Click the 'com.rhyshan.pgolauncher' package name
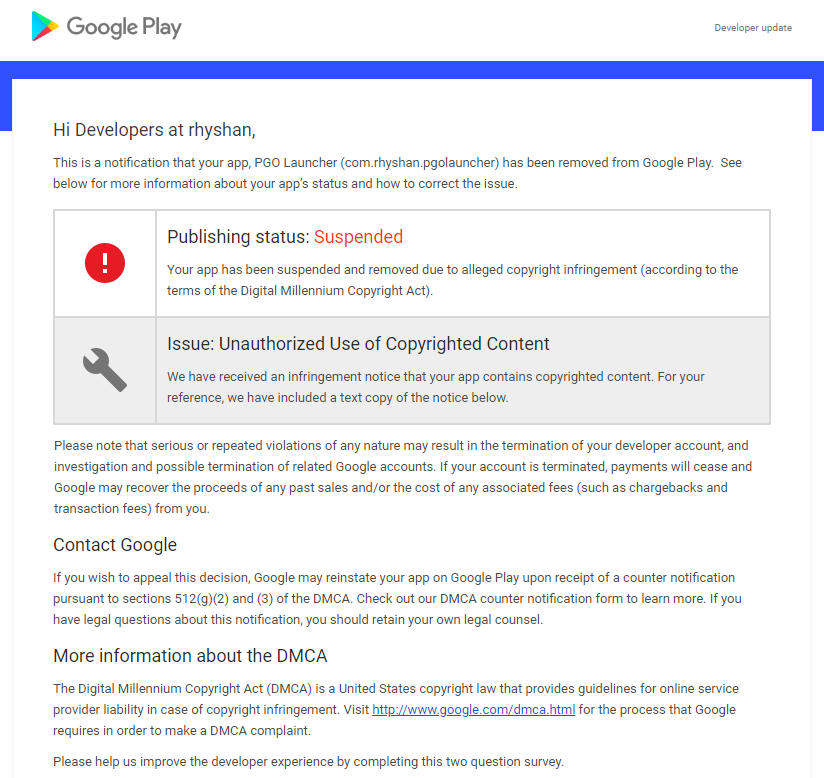The image size is (824, 778). [x=420, y=163]
